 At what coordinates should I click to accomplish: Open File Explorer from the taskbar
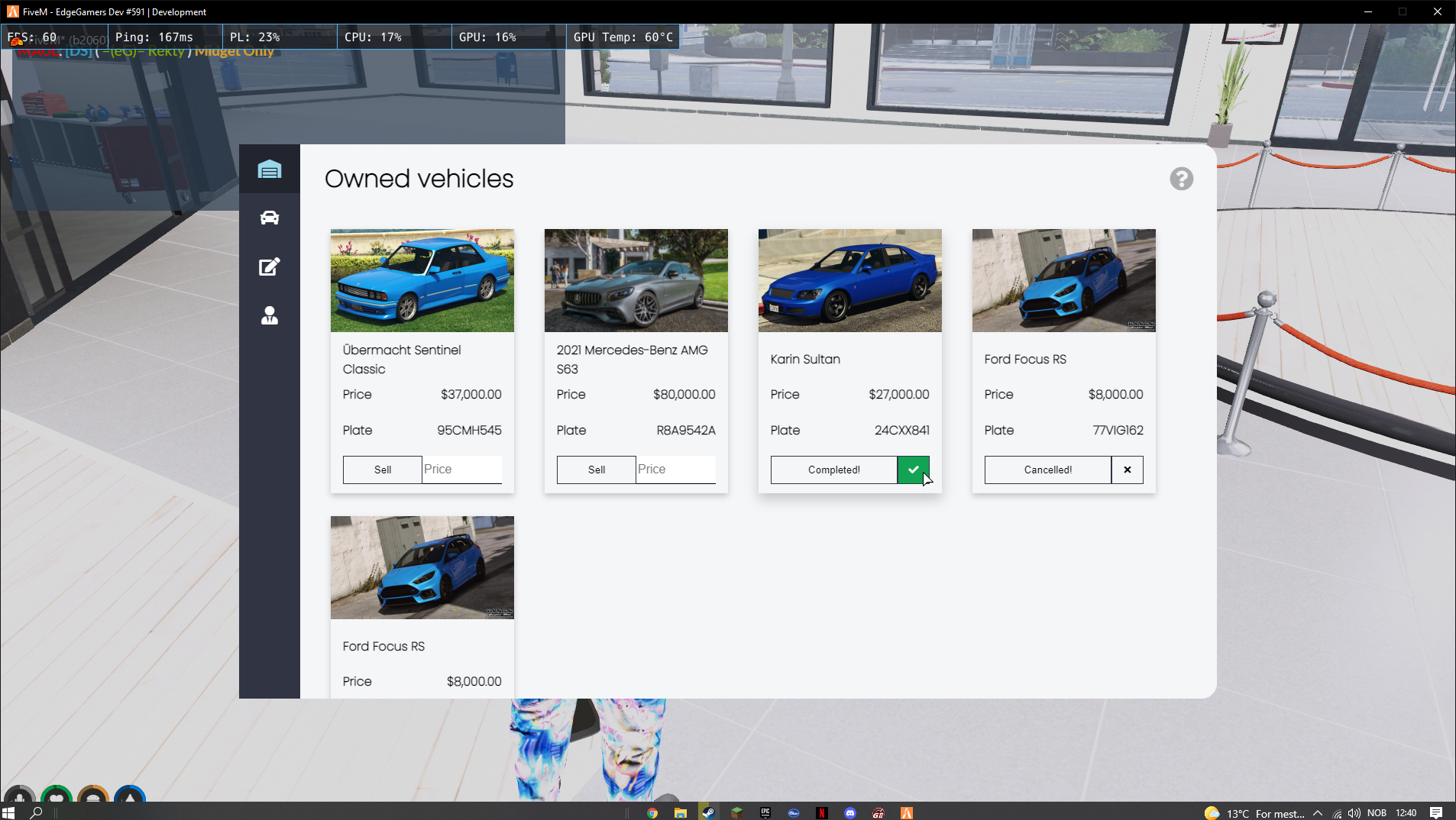click(680, 812)
